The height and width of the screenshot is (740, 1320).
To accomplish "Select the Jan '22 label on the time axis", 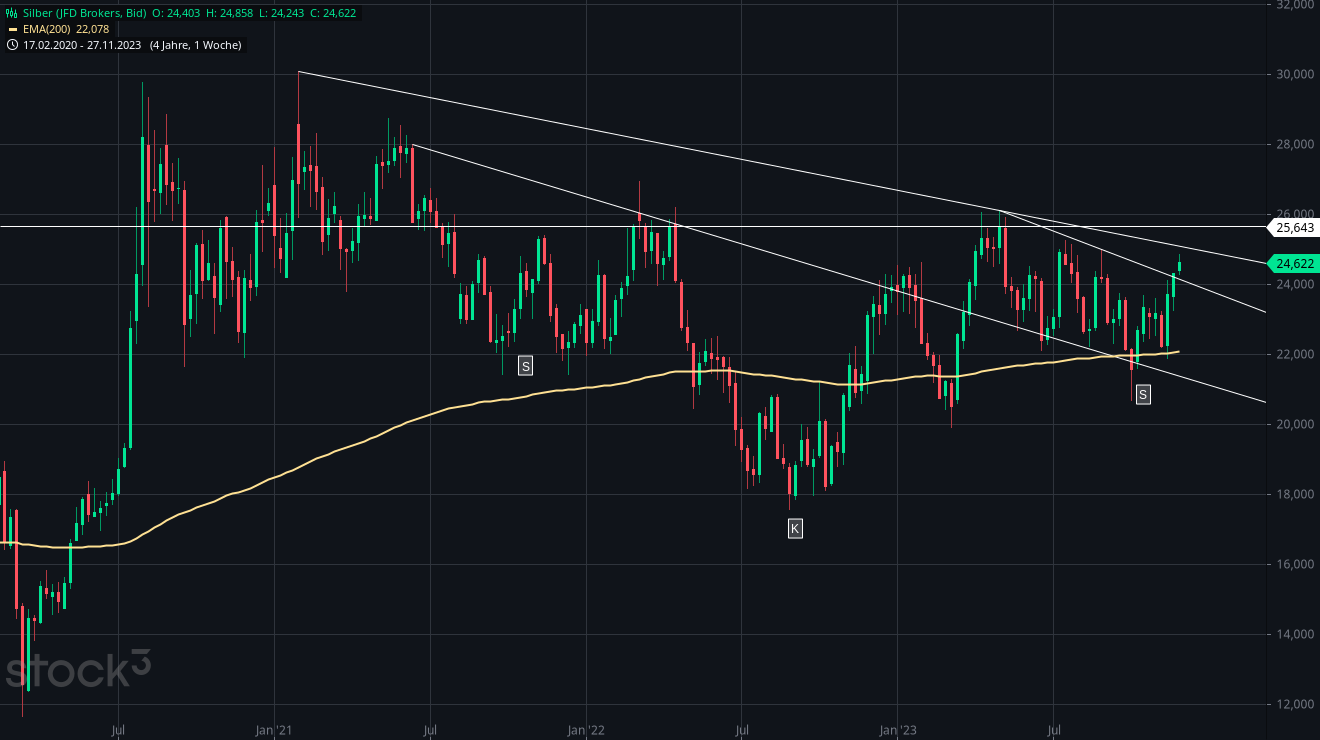I will pos(585,730).
